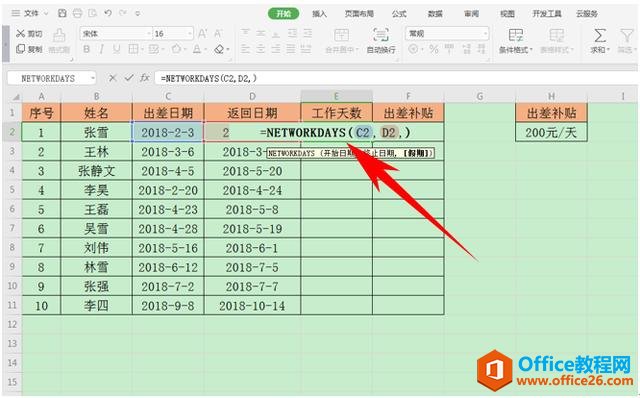Select the date cell 2018-6-12
The width and height of the screenshot is (640, 398).
pyautogui.click(x=168, y=267)
